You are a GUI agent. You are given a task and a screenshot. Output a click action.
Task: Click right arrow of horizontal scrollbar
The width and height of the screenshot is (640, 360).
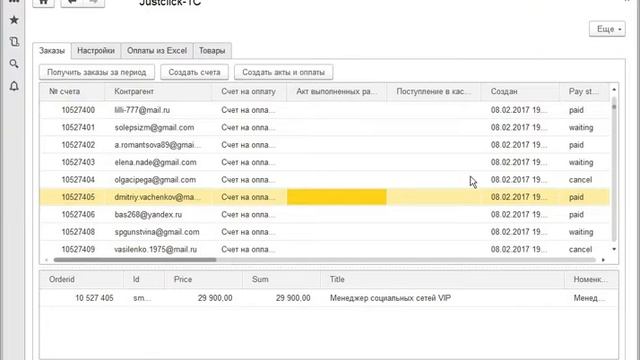pyautogui.click(x=603, y=260)
